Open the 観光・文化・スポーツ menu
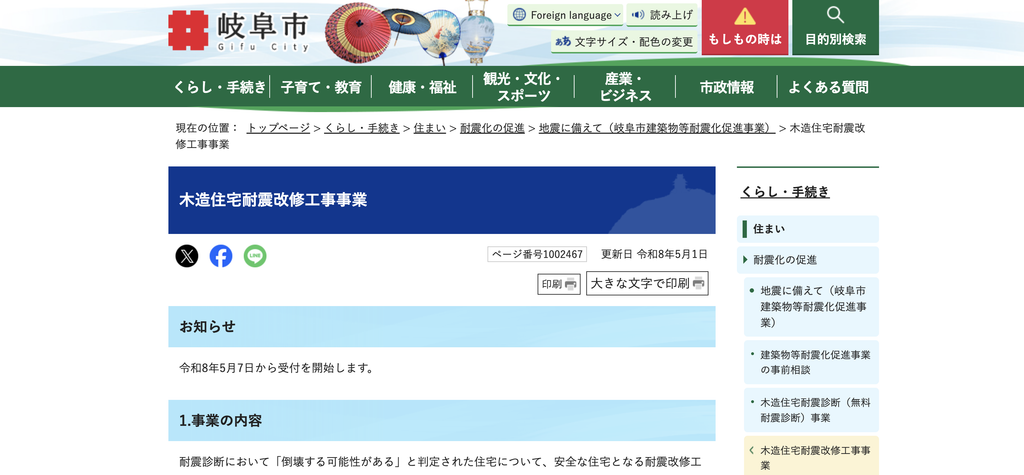1024x475 pixels. pos(523,87)
